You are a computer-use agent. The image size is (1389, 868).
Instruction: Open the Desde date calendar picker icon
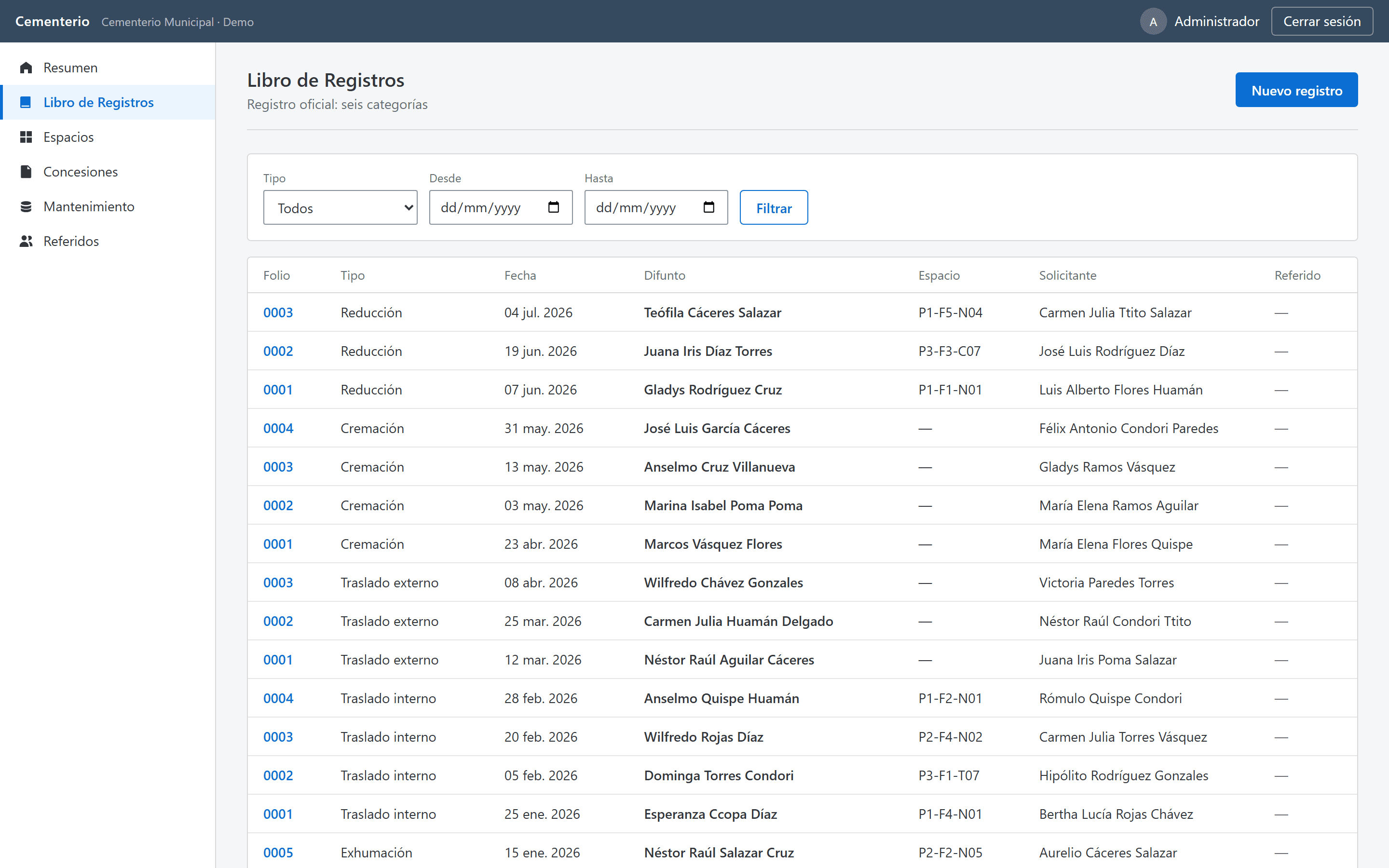pyautogui.click(x=553, y=207)
